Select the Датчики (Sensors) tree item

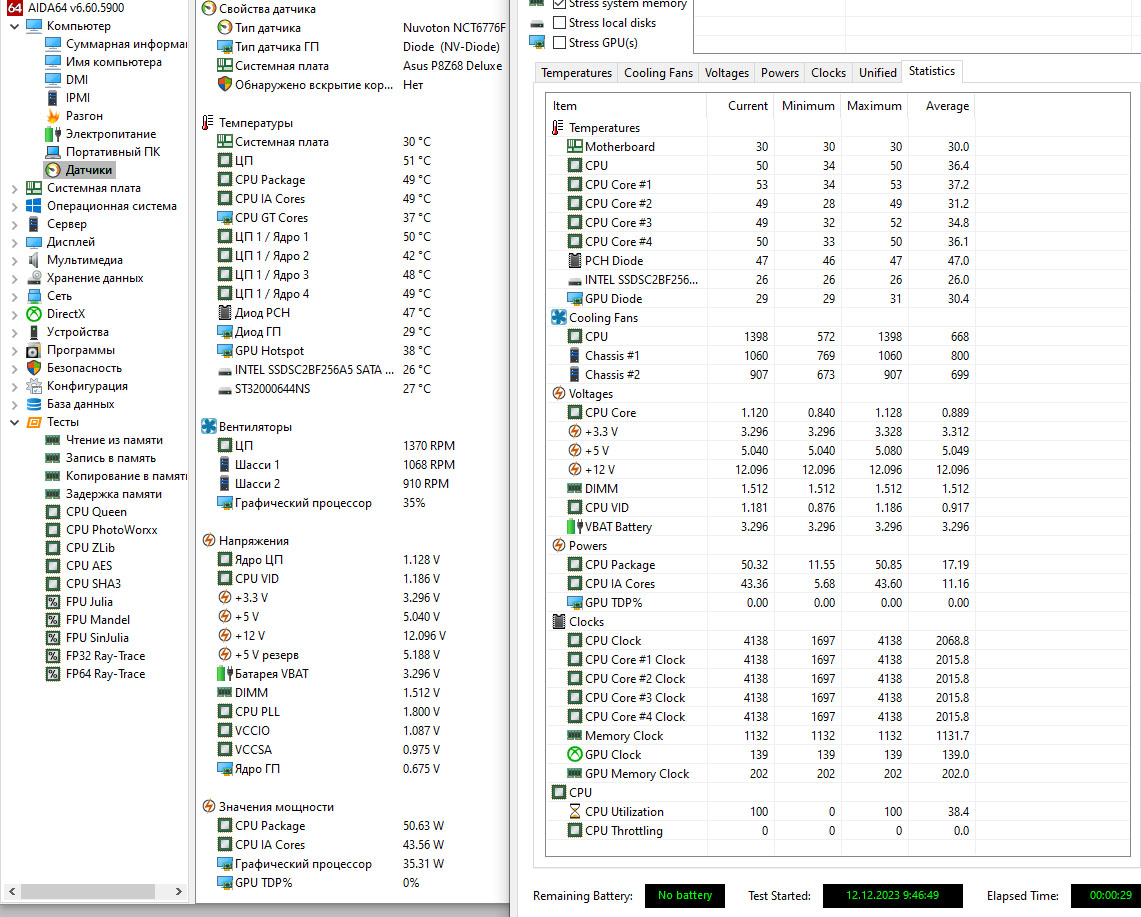point(80,170)
